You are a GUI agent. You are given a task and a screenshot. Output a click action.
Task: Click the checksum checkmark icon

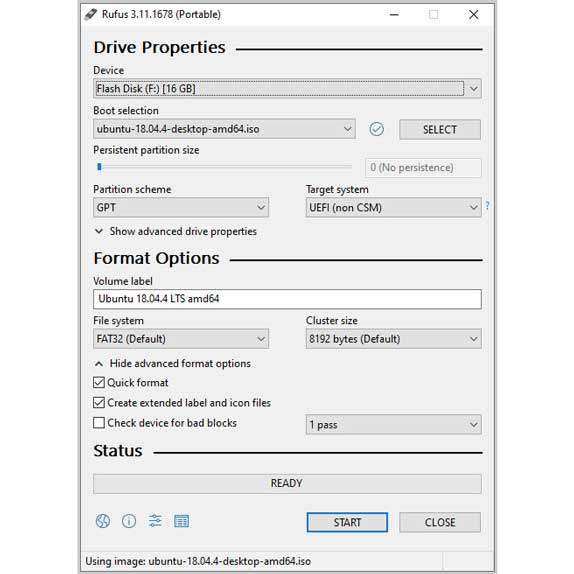(x=376, y=129)
